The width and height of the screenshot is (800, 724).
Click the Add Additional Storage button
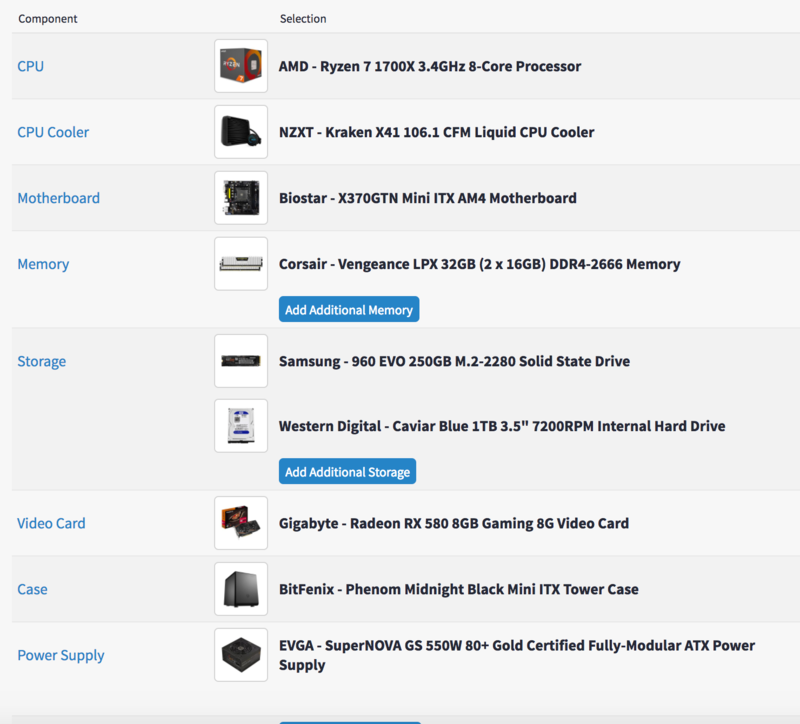pos(347,471)
